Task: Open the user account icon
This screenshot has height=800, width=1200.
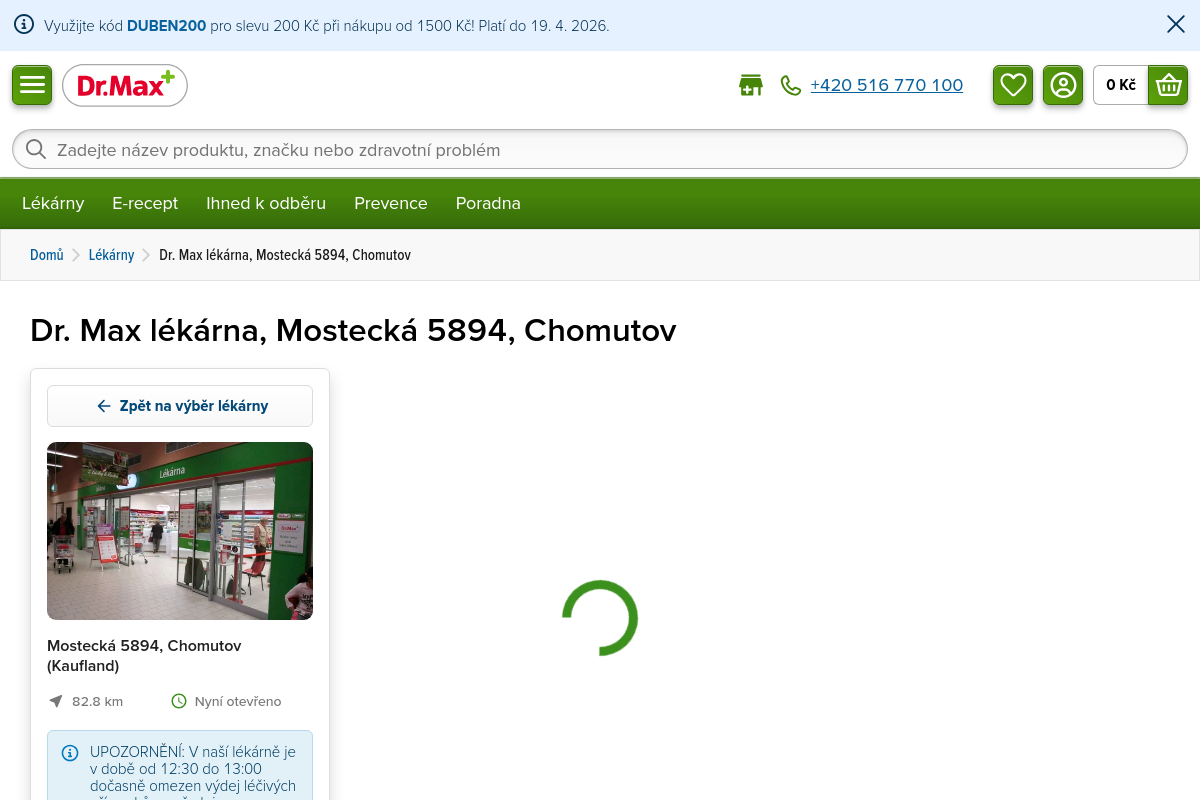Action: 1063,85
